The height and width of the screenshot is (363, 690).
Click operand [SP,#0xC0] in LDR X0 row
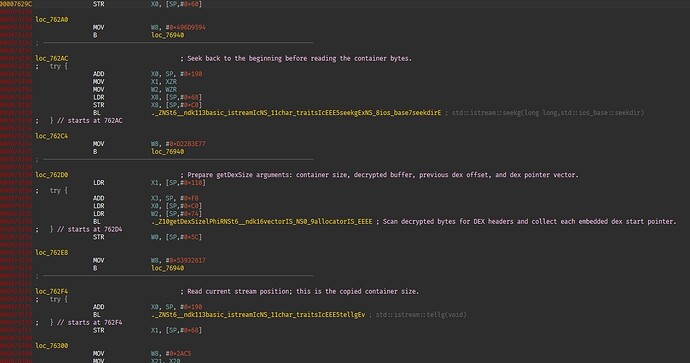pyautogui.click(x=184, y=206)
